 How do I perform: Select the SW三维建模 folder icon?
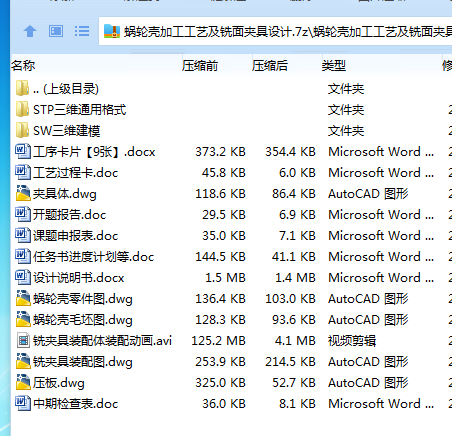click(22, 130)
